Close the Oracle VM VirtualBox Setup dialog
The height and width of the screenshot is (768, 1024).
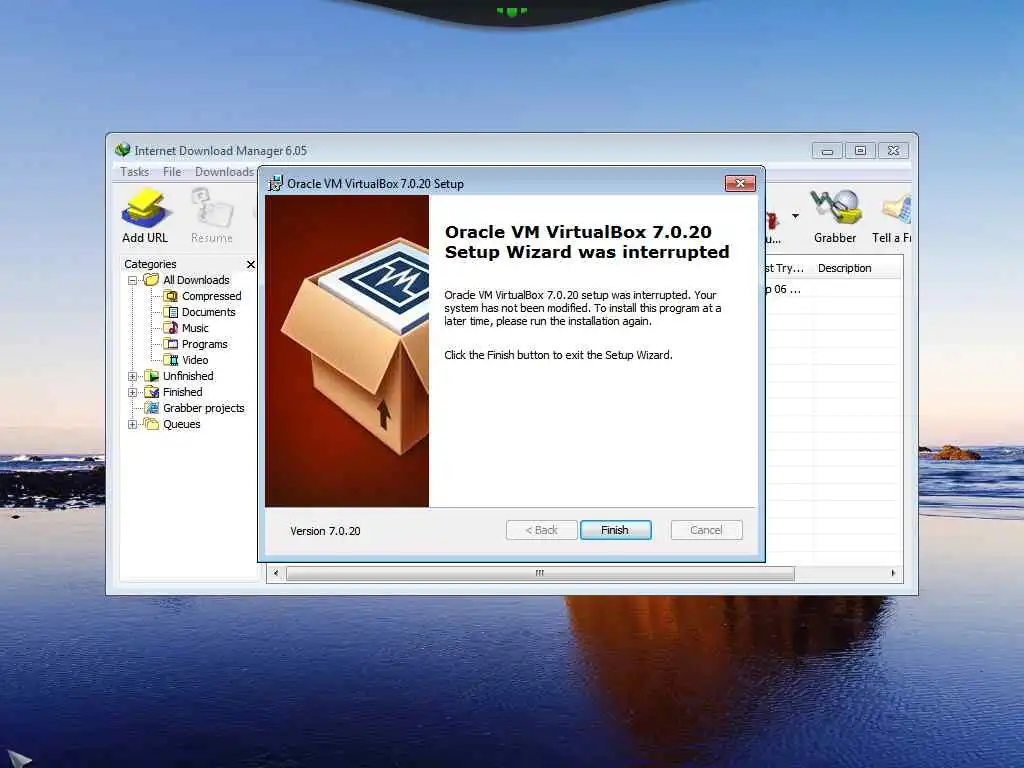pyautogui.click(x=740, y=184)
